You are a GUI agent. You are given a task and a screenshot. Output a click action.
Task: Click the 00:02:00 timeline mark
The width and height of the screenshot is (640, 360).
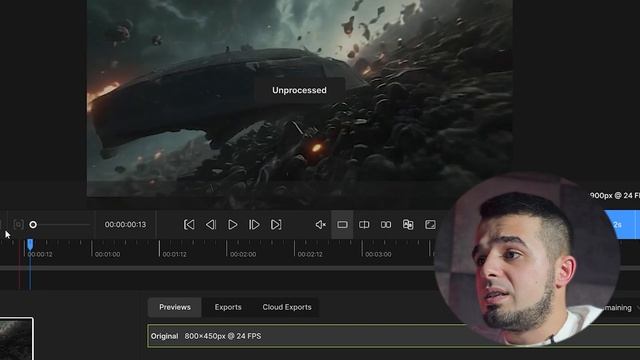[243, 254]
